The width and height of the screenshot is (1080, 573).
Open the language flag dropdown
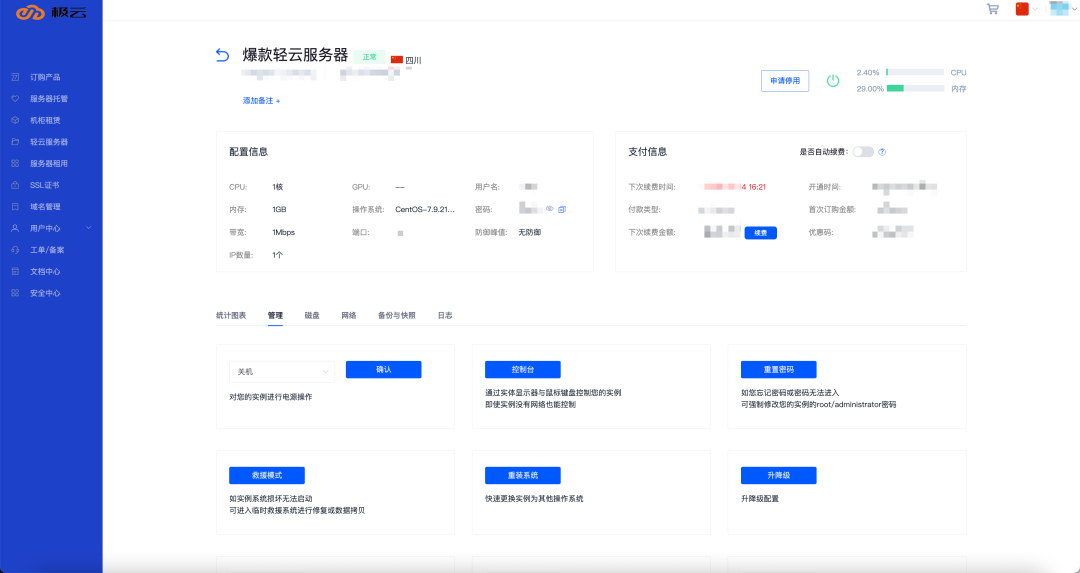(1026, 9)
